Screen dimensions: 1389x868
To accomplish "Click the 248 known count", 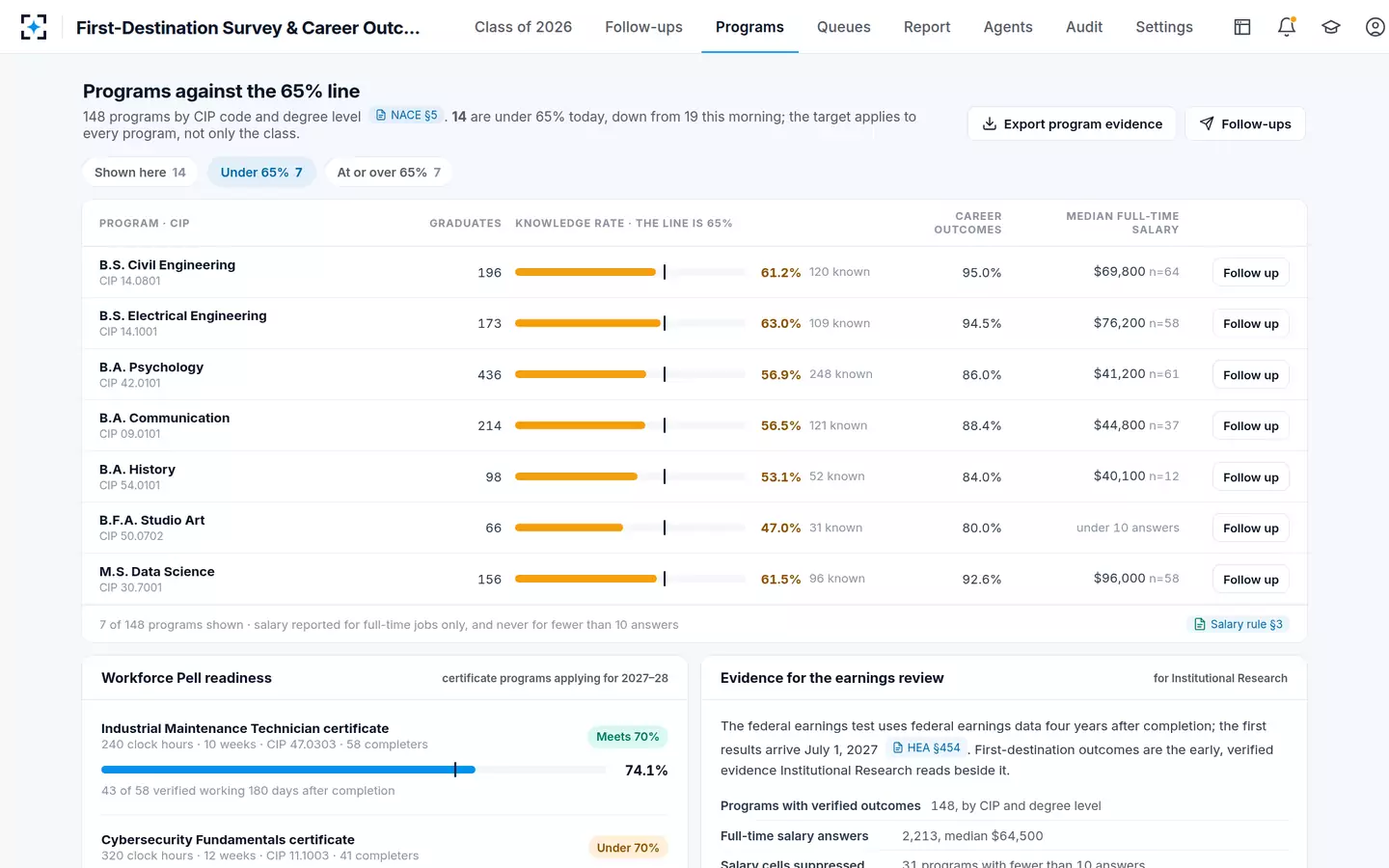I will (x=840, y=374).
